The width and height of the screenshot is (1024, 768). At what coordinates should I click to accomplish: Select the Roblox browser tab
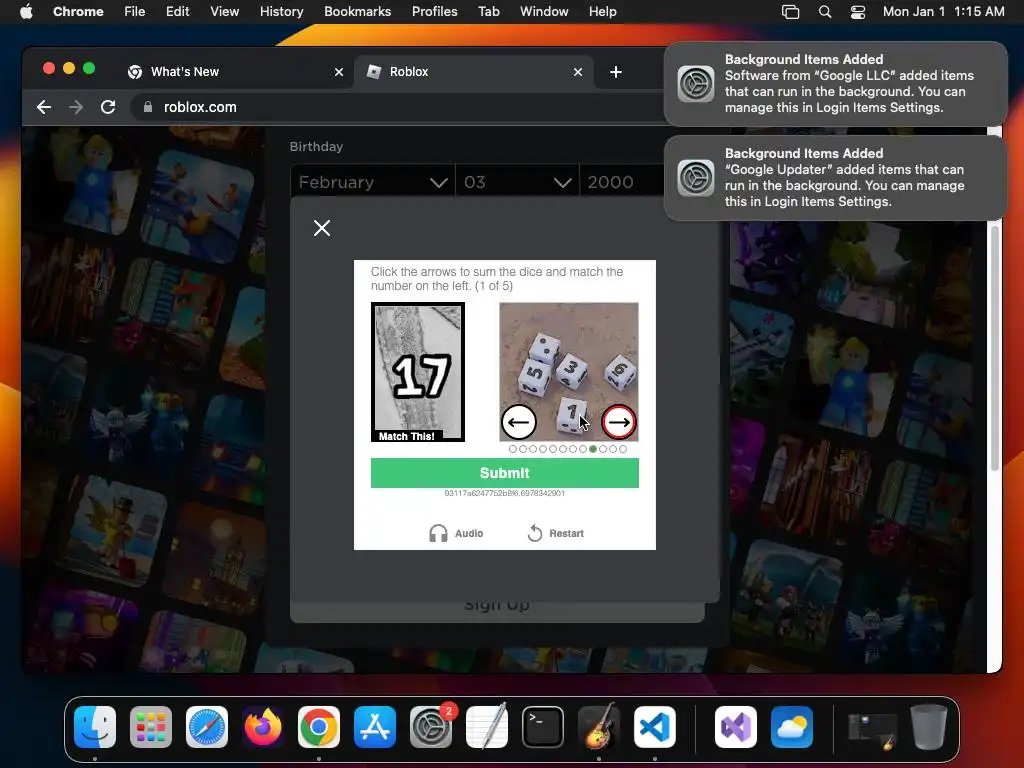click(473, 72)
